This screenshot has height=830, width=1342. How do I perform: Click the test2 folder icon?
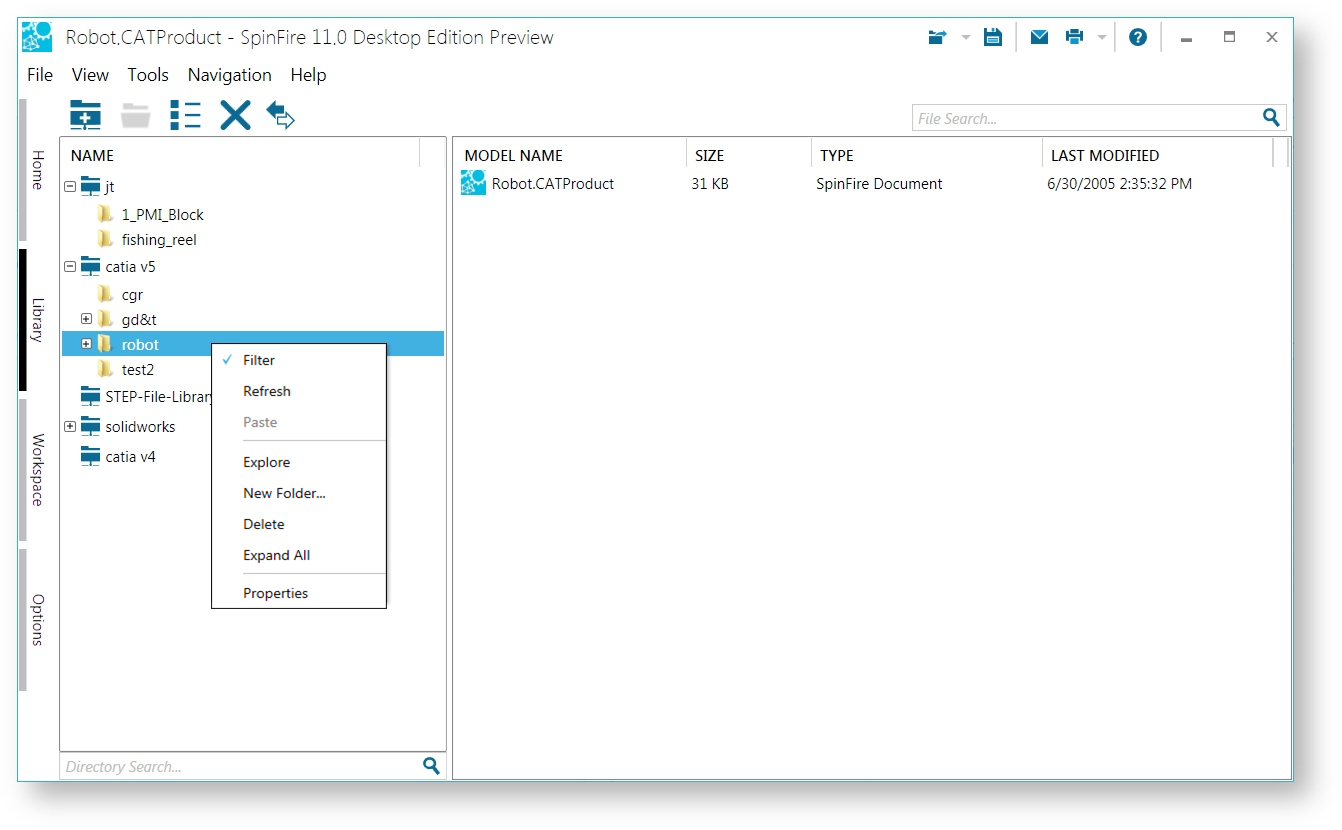105,369
